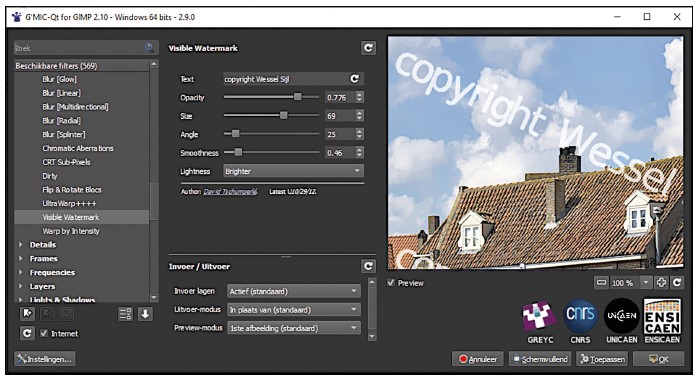Click the add-to-favorites icon below filter list
The height and width of the screenshot is (380, 697).
[x=28, y=314]
